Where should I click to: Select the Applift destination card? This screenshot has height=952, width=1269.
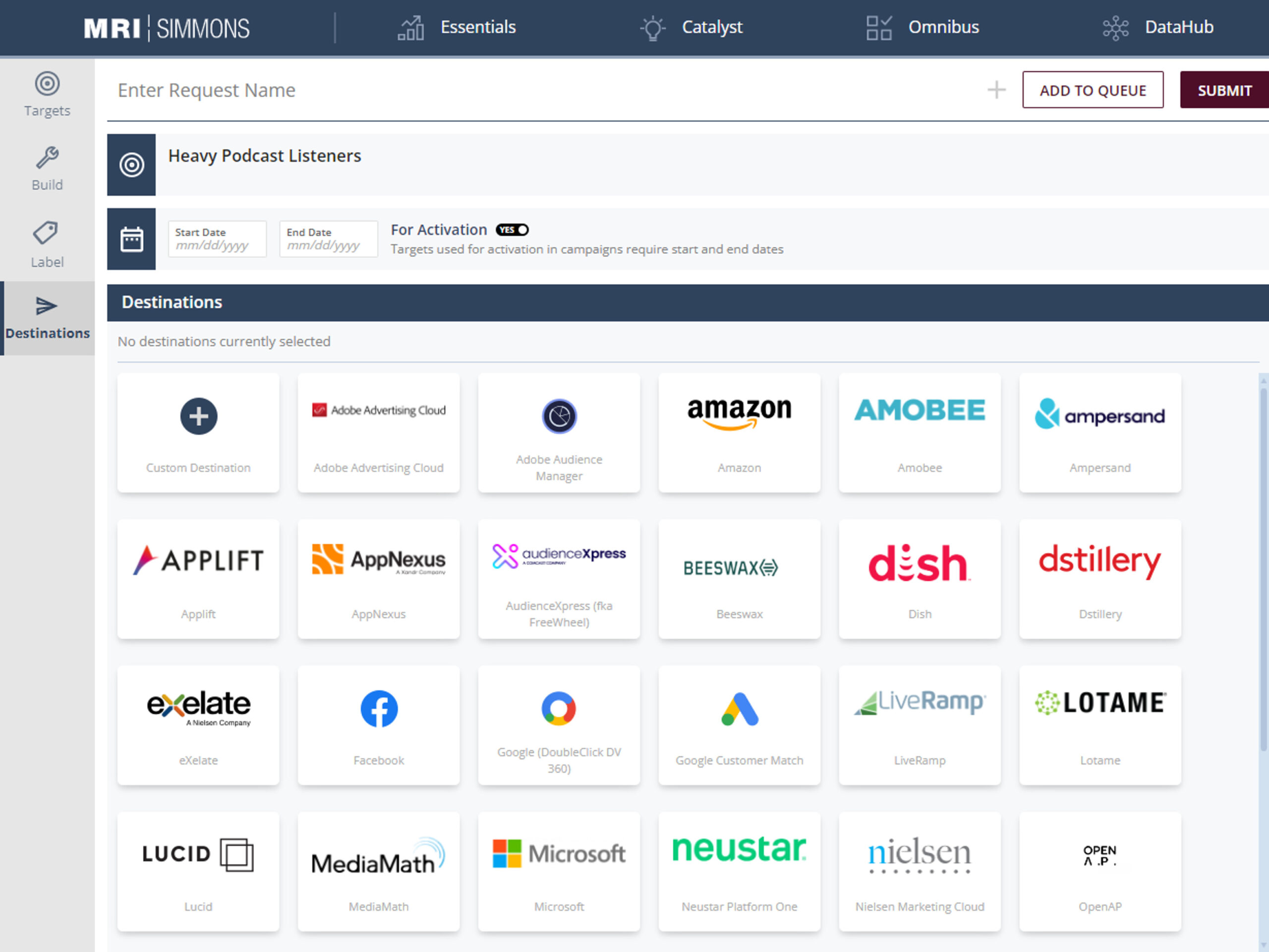tap(198, 579)
